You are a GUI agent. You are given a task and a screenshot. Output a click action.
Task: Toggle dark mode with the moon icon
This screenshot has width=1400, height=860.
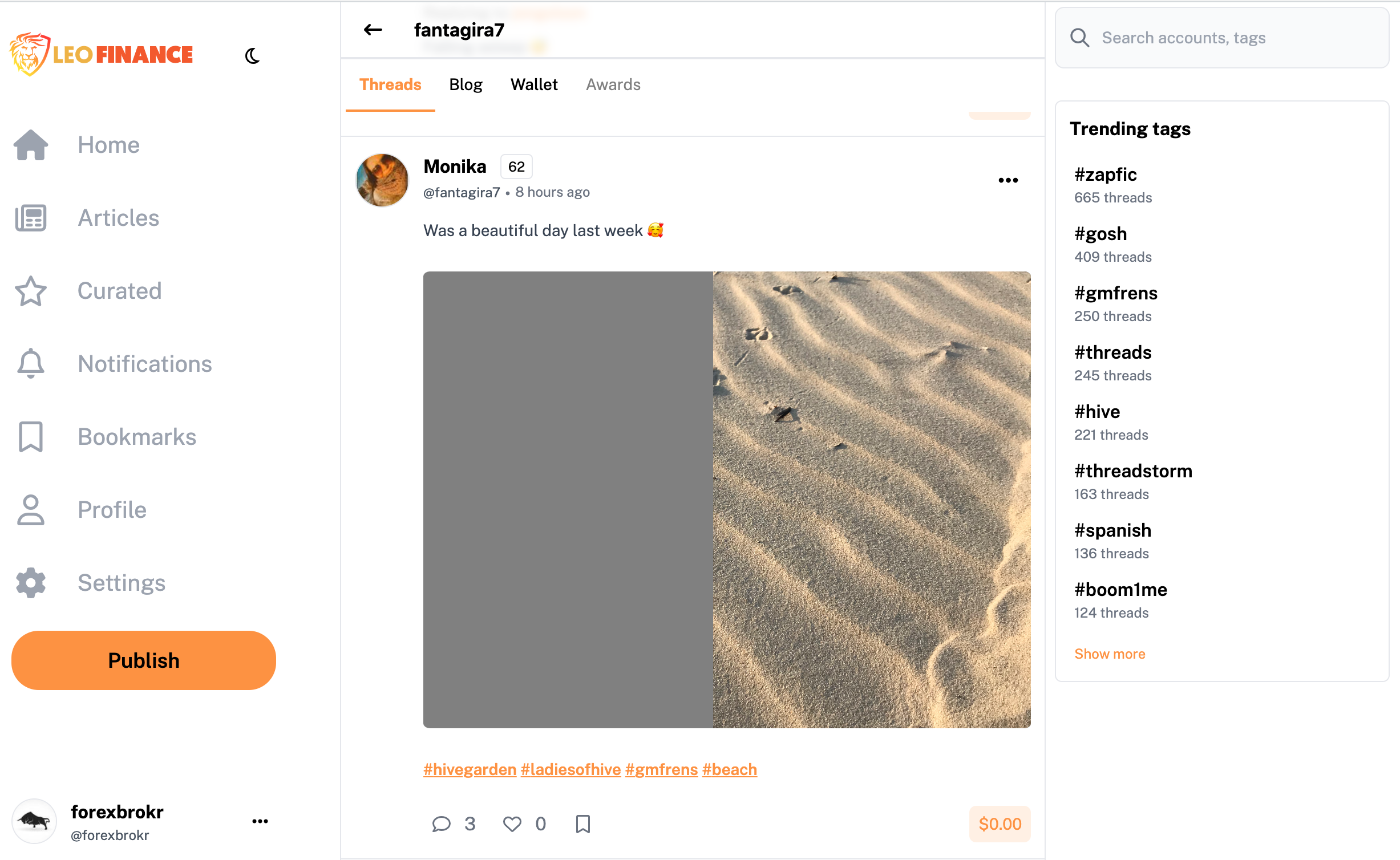(x=252, y=56)
